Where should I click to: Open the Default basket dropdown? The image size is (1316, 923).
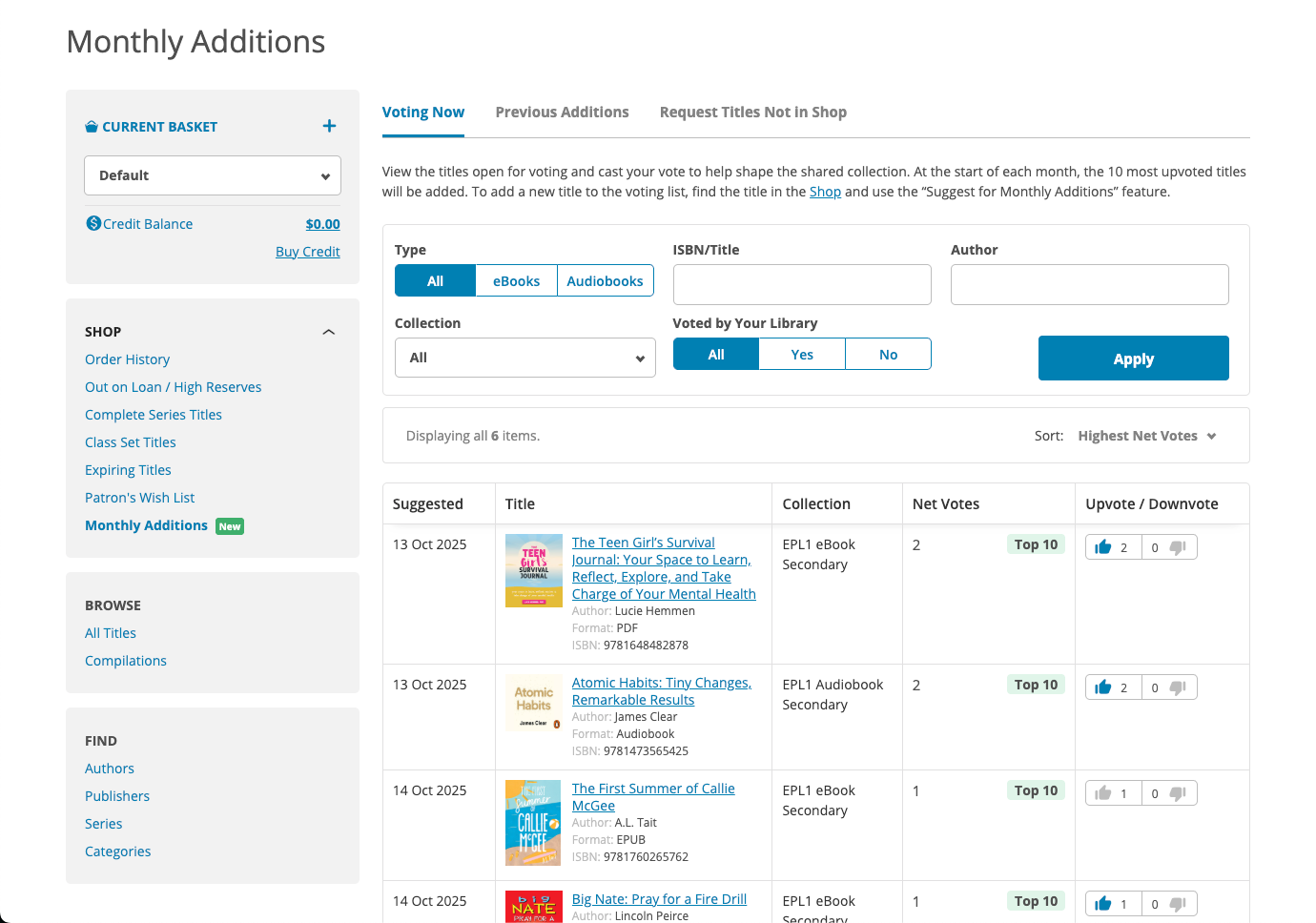213,175
